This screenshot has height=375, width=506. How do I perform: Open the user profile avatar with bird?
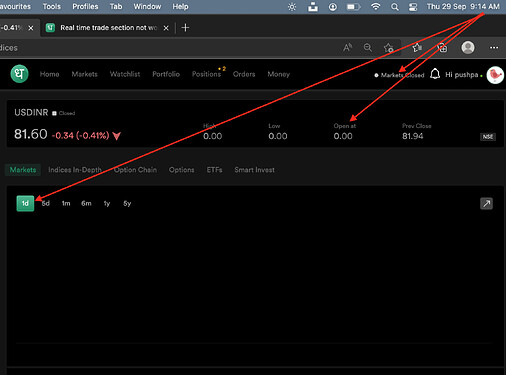coord(495,75)
